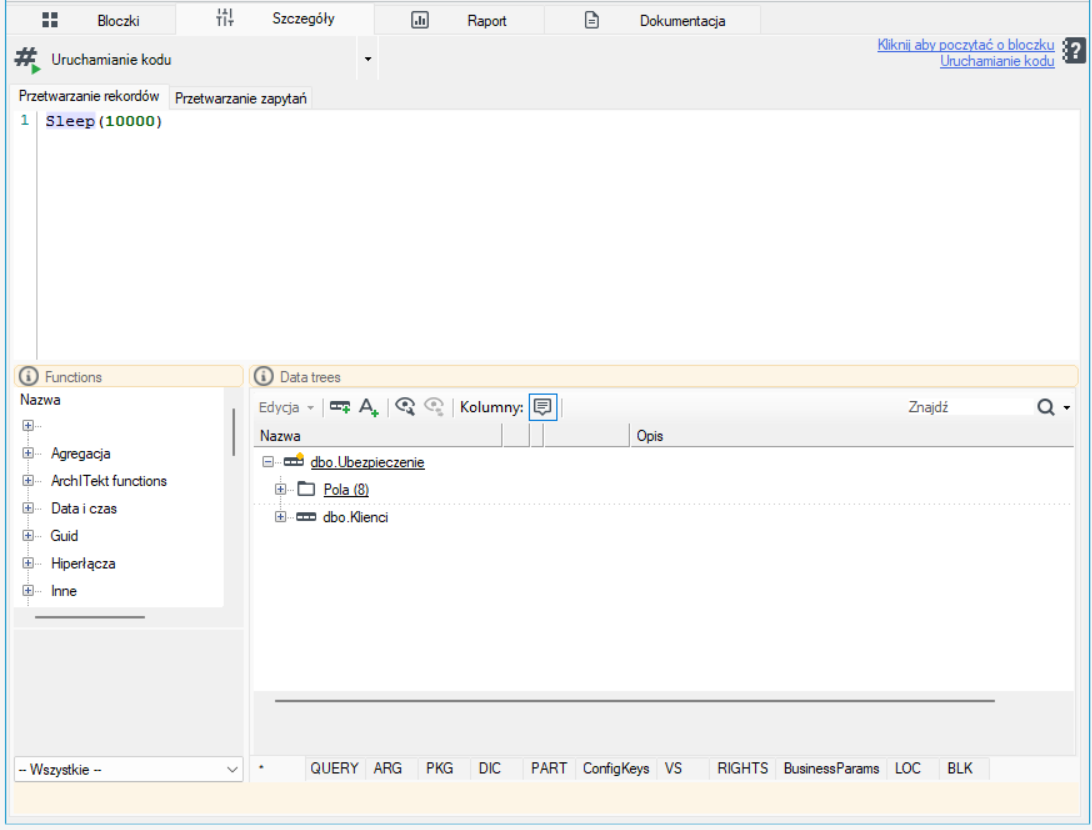
Task: Click the add data source icon
Action: [340, 407]
